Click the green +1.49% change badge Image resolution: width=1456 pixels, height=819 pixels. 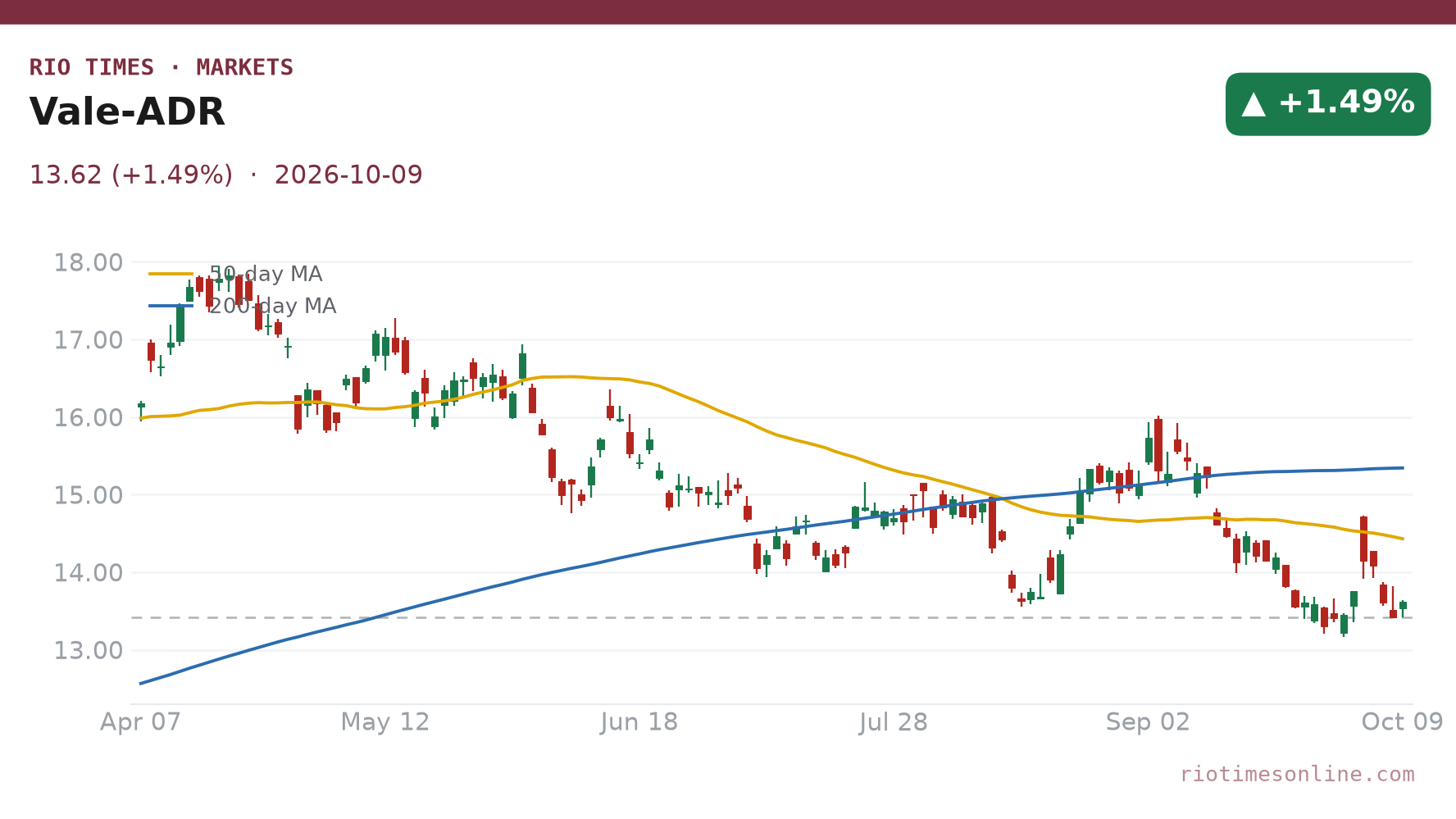point(1328,104)
